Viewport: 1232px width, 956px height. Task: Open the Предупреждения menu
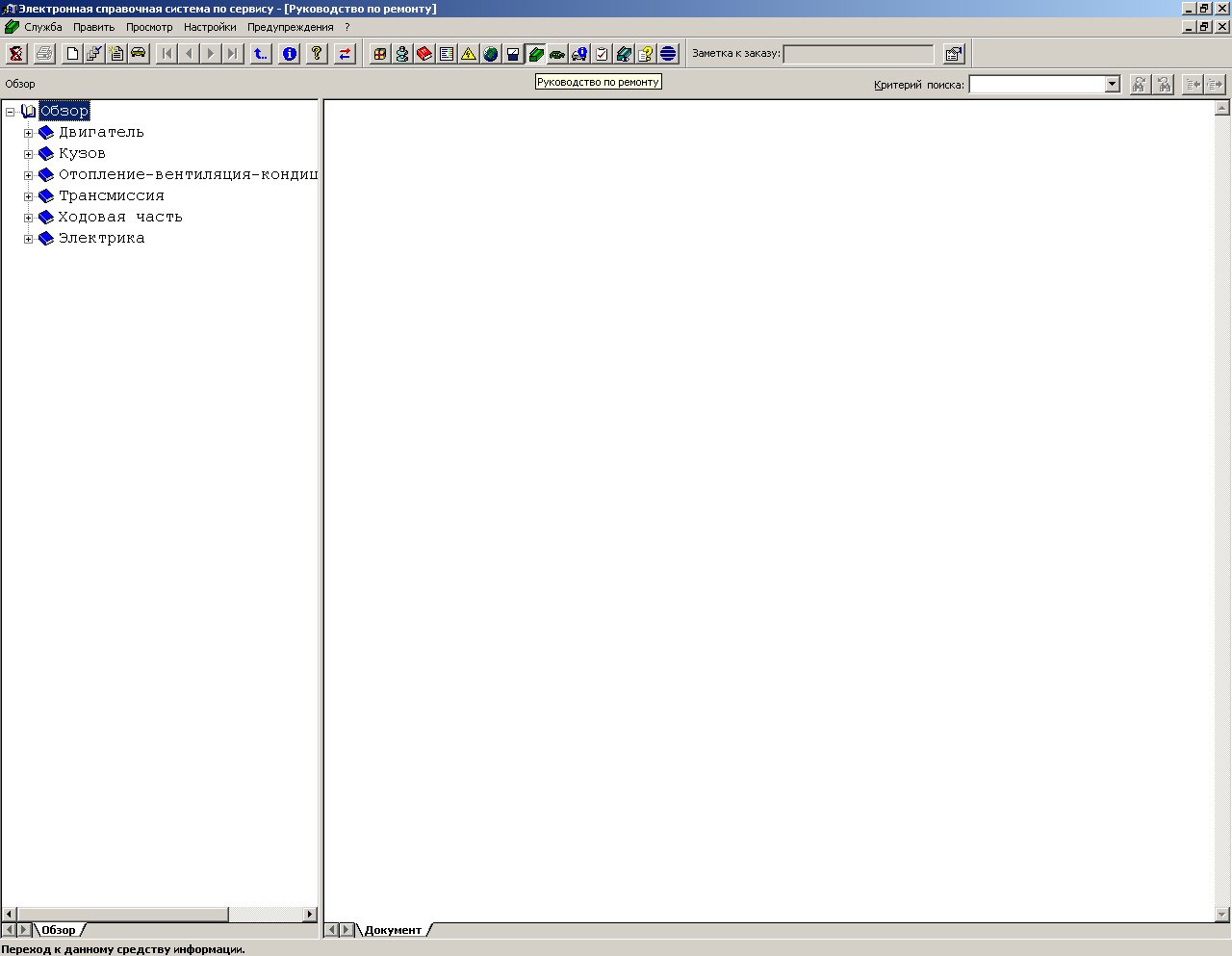[291, 27]
